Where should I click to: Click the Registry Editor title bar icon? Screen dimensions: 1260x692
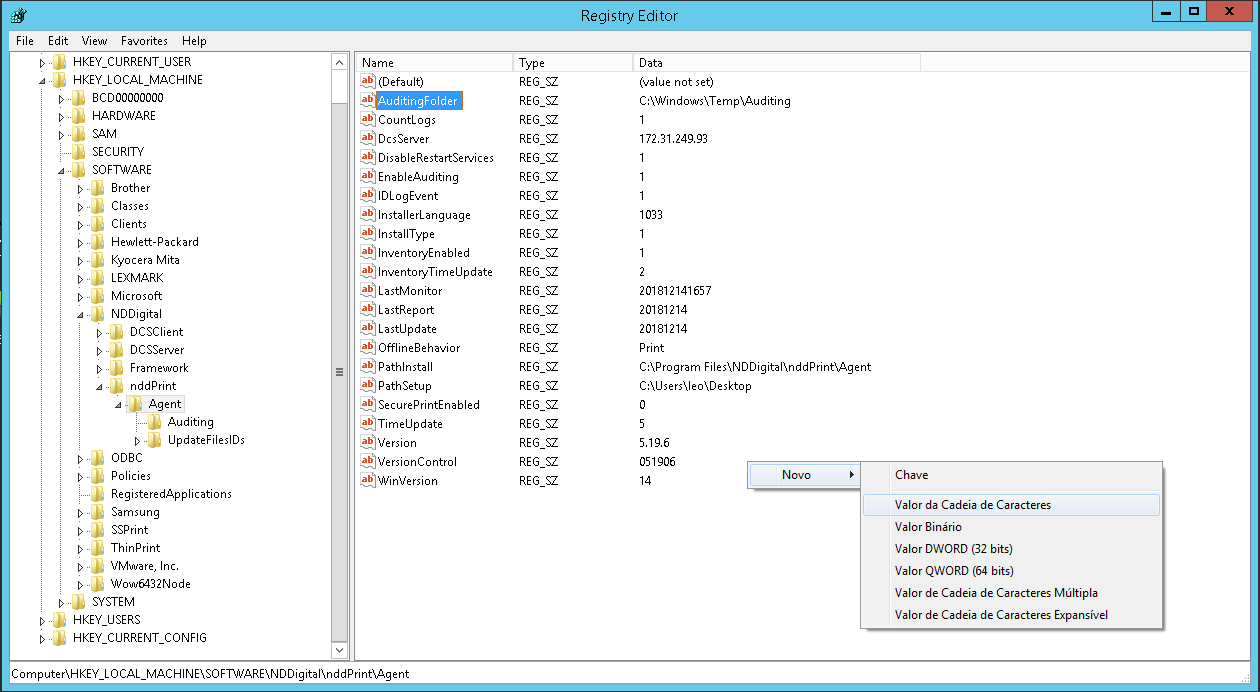18,11
